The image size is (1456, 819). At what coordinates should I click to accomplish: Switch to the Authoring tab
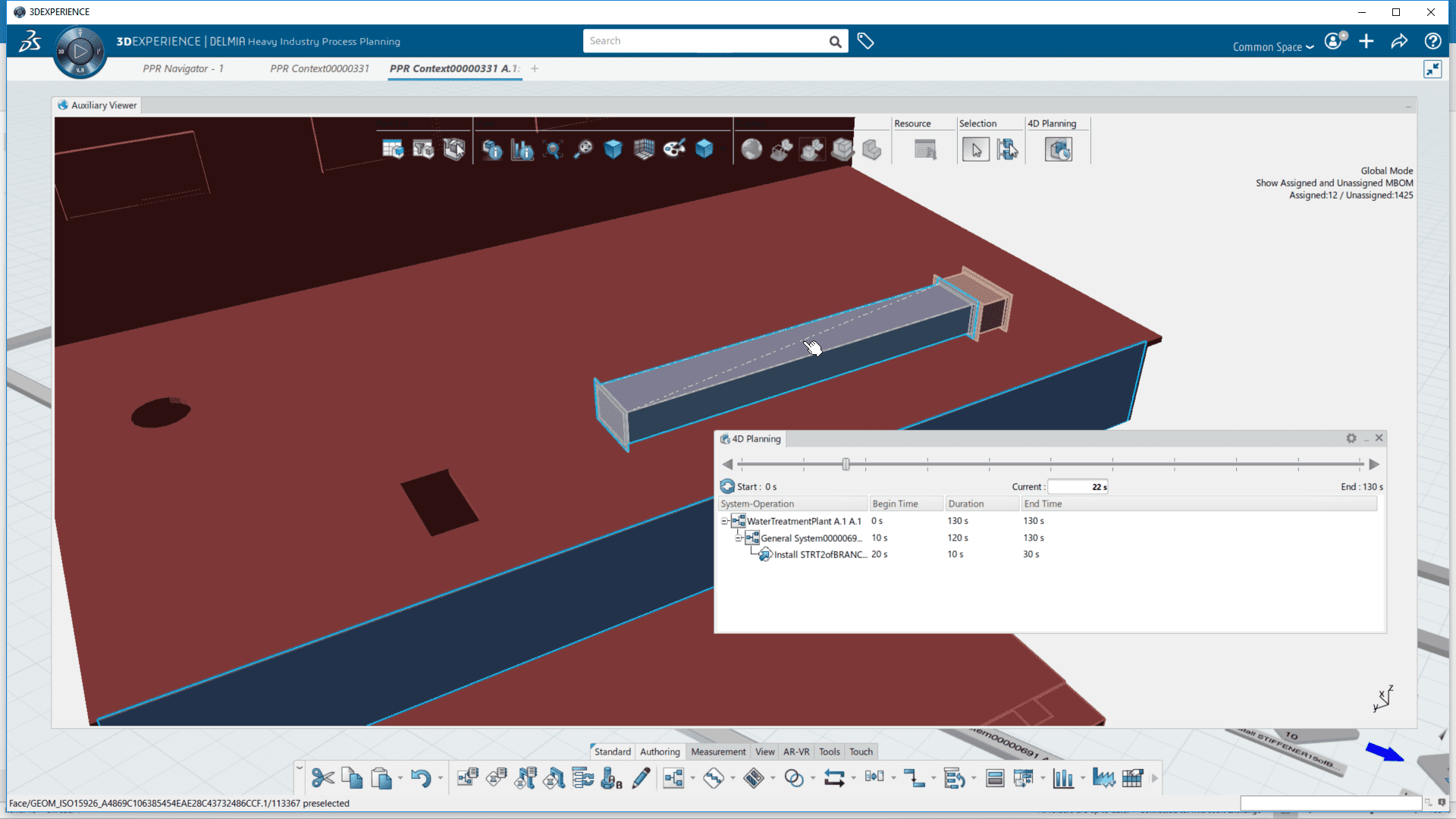point(659,751)
